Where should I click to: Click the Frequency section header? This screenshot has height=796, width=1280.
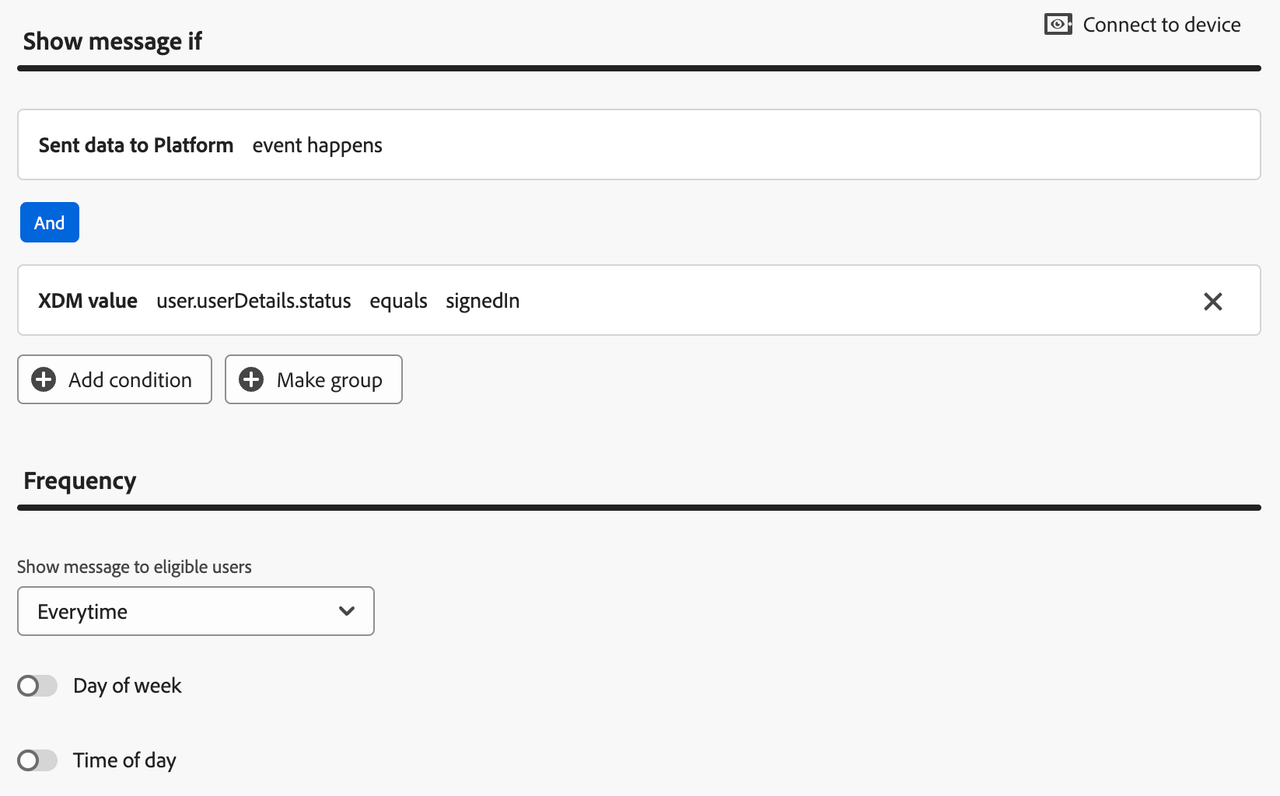click(79, 480)
